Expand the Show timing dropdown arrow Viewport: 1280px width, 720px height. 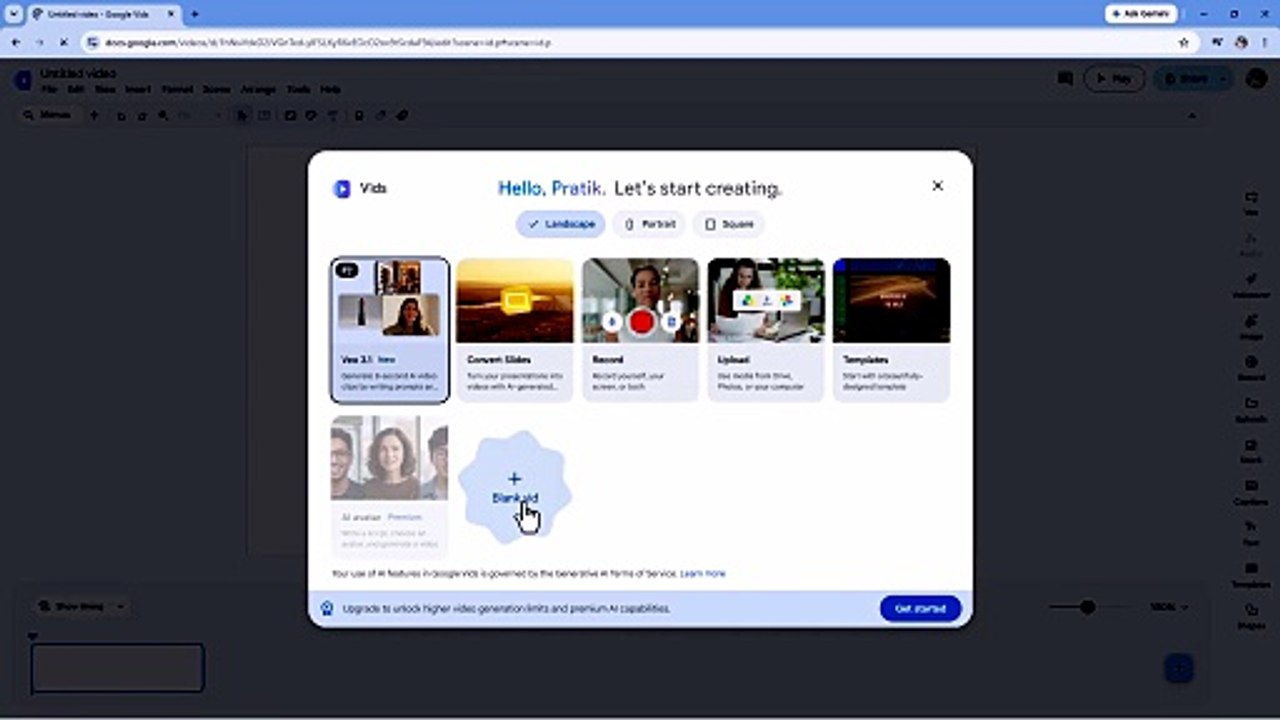(121, 606)
